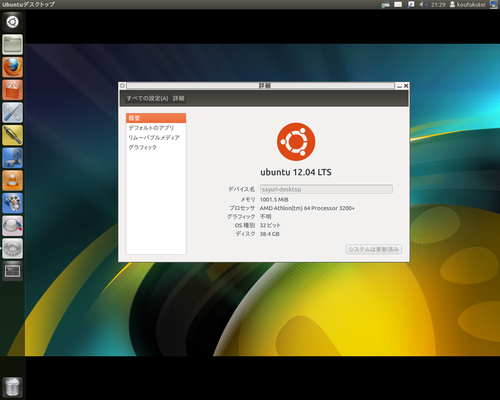Open the Ubuntu Dash home button

(12, 22)
